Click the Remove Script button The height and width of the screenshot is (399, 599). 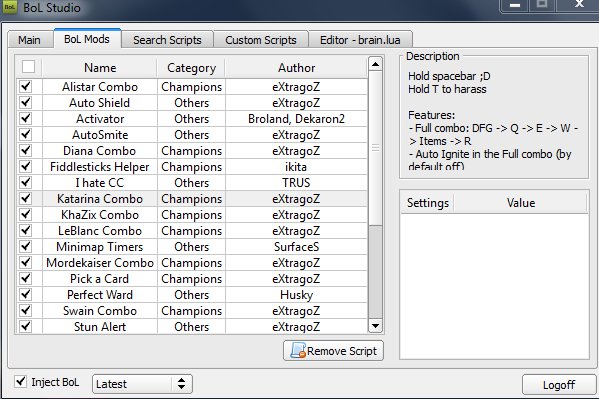333,350
